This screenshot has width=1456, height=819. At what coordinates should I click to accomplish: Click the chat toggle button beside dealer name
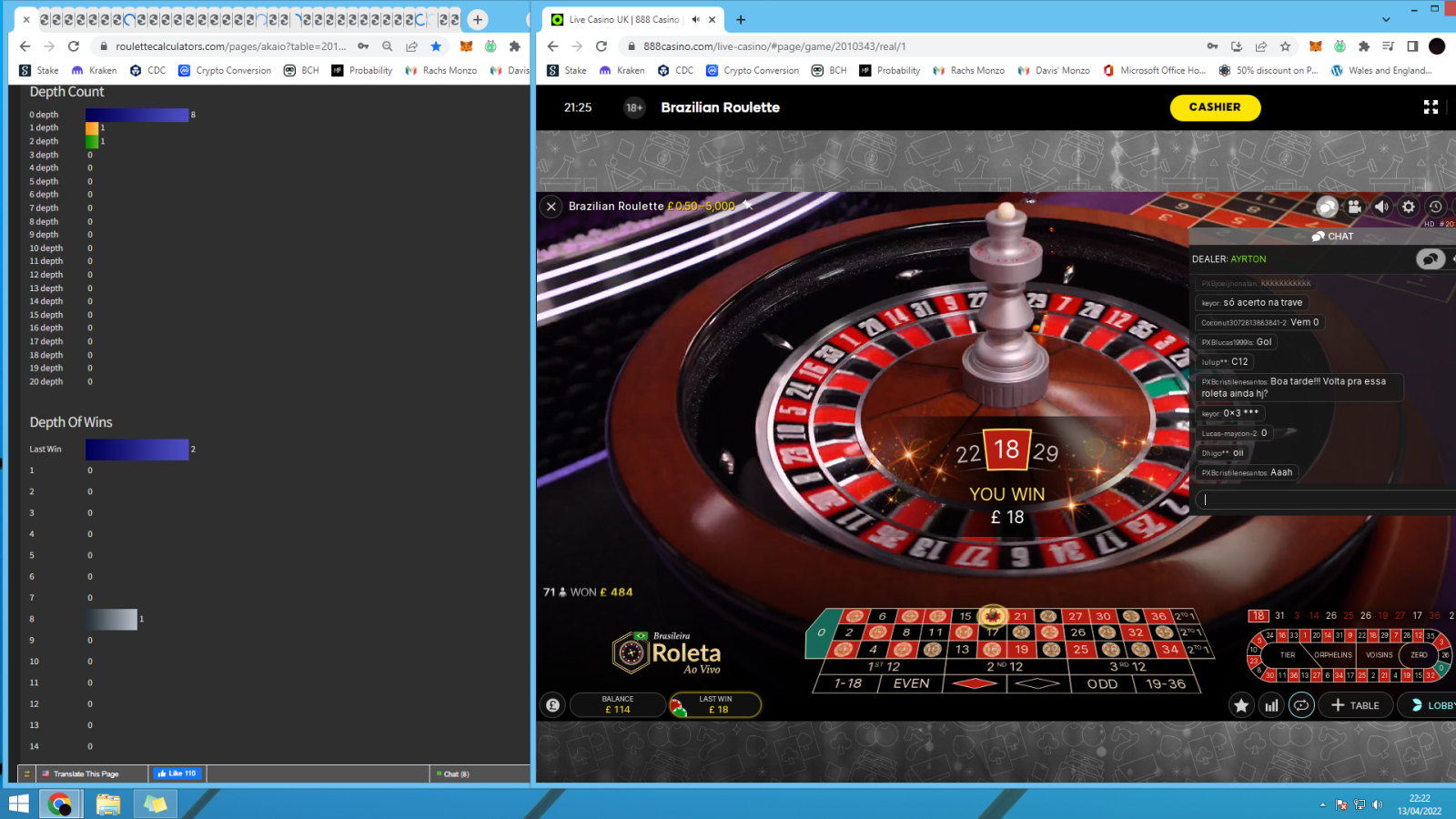click(1431, 259)
